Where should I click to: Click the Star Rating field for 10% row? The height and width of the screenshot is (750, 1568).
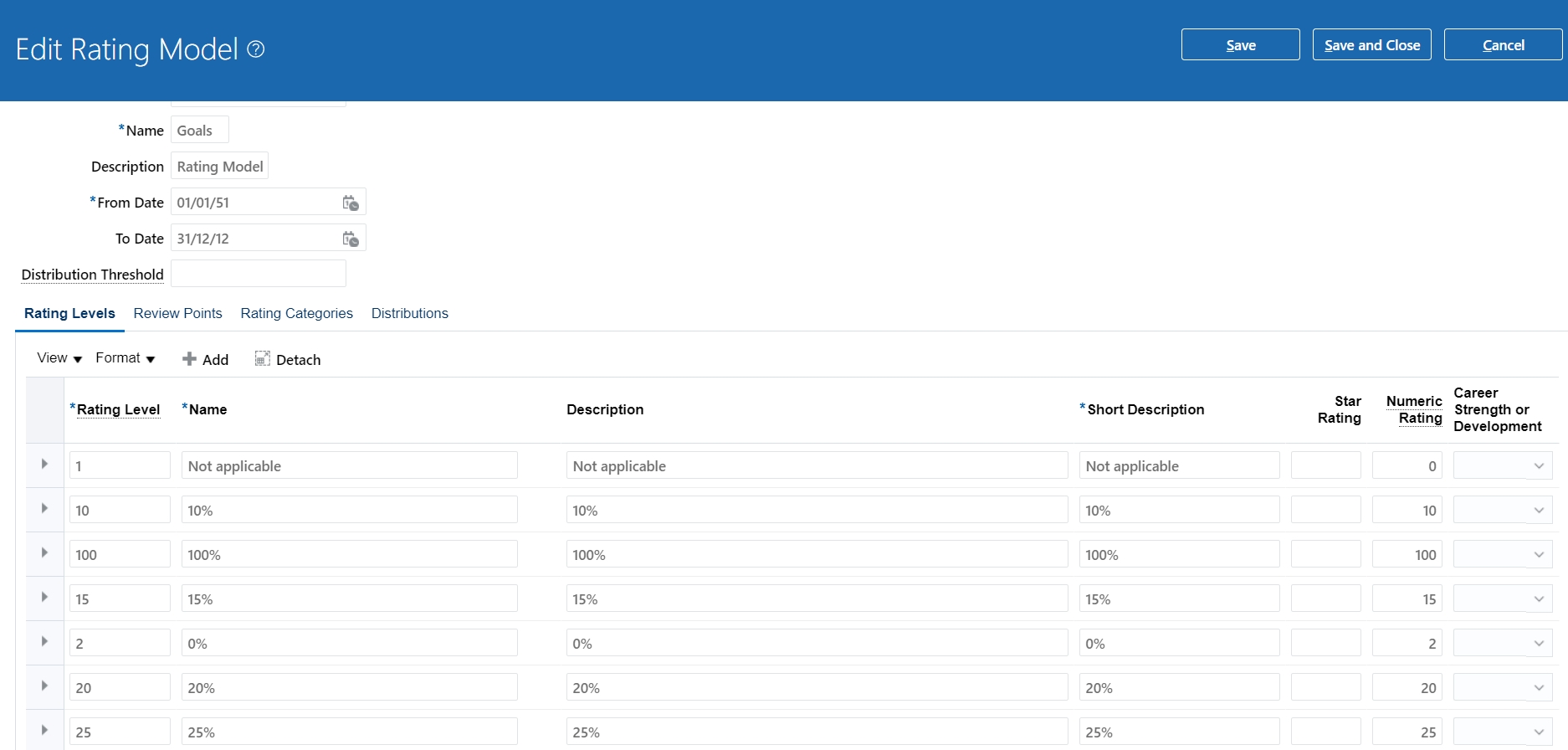(1325, 510)
